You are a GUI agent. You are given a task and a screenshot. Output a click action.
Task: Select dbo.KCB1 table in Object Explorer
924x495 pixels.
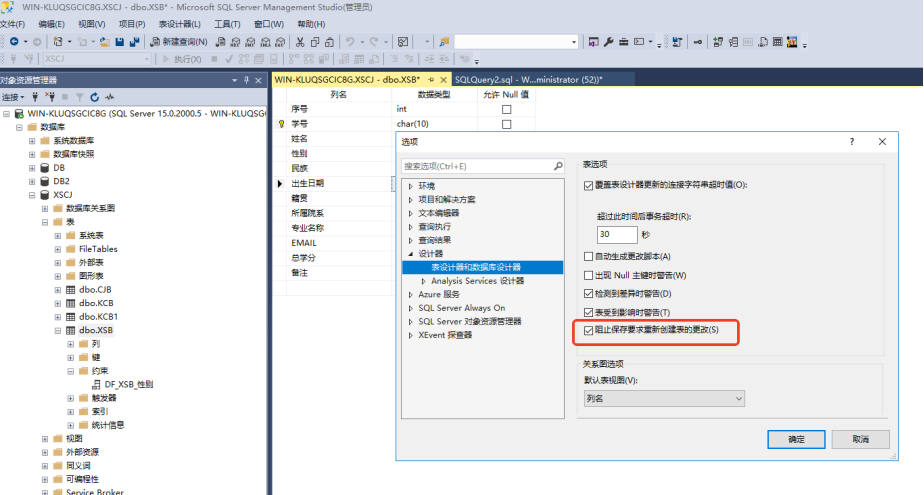98,317
